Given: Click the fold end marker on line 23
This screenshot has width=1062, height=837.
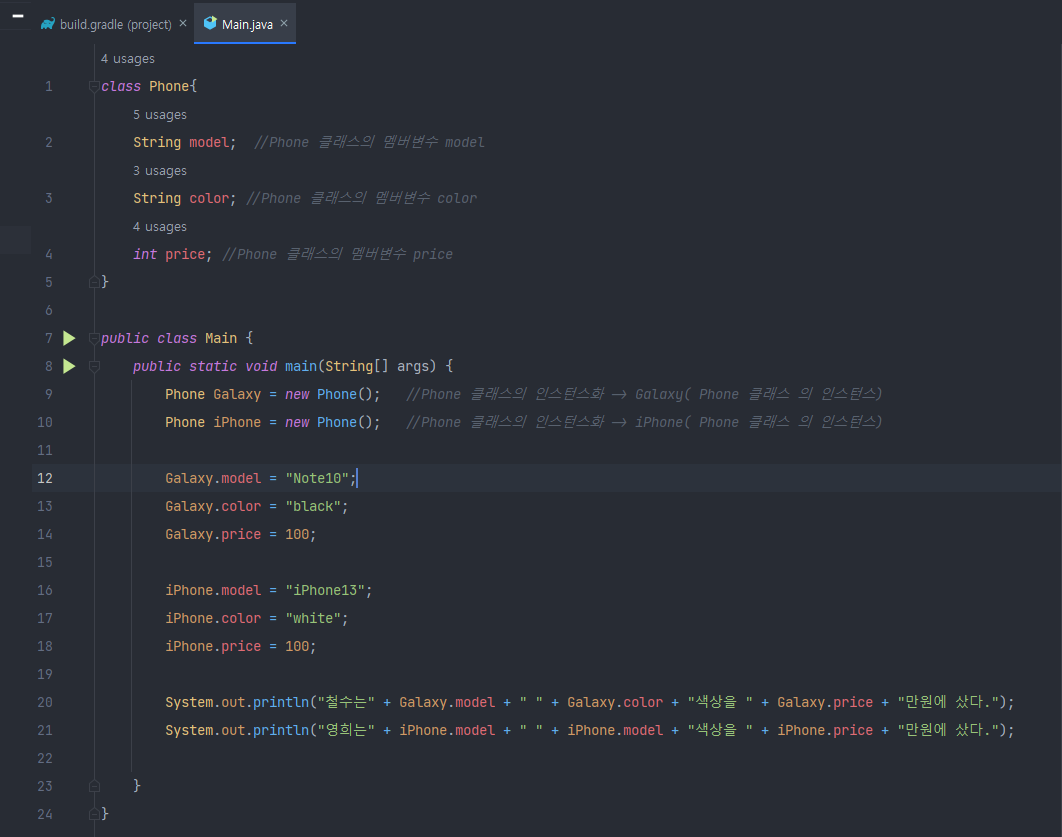Looking at the screenshot, I should 94,786.
